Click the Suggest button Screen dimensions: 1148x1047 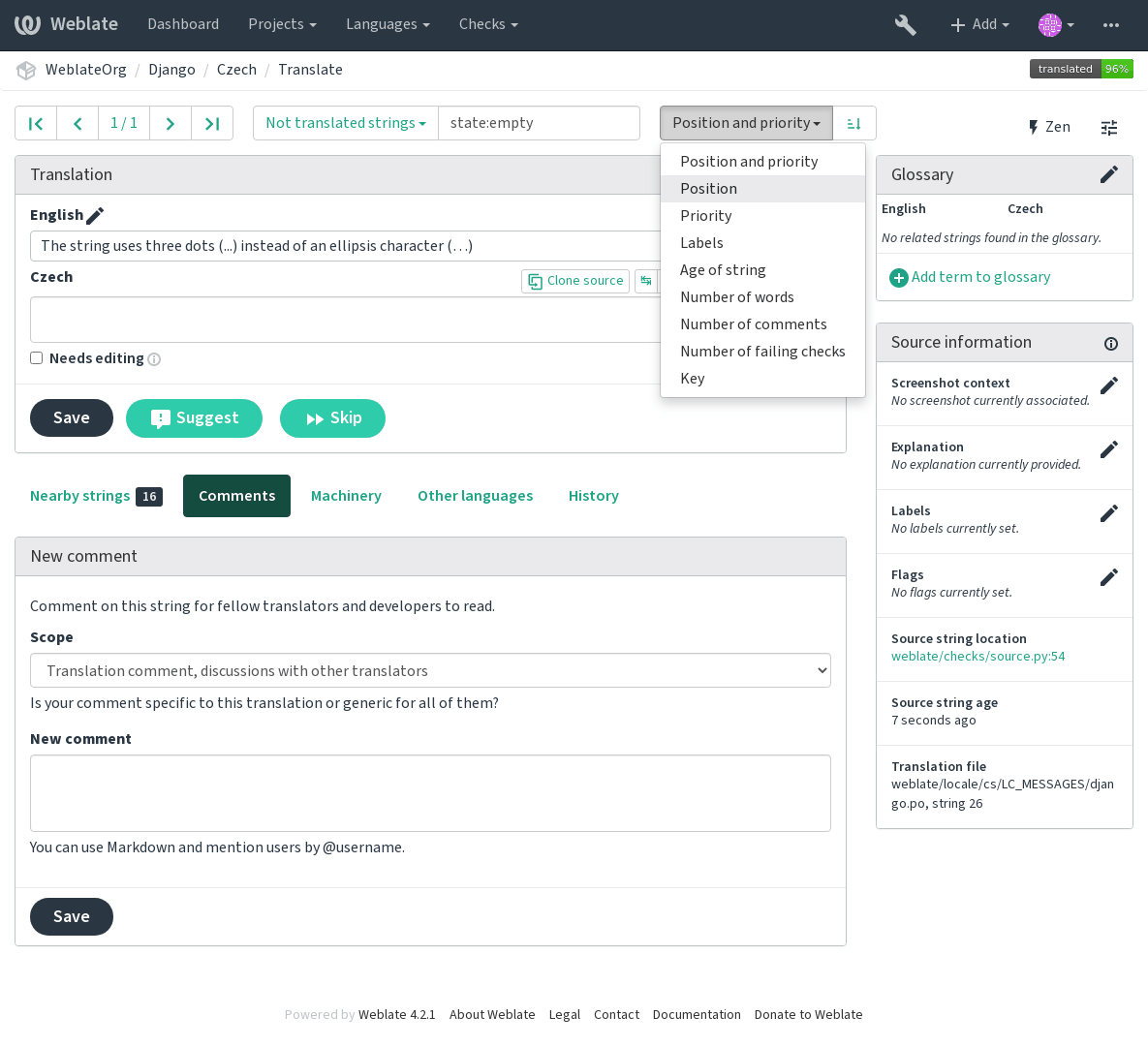[194, 418]
